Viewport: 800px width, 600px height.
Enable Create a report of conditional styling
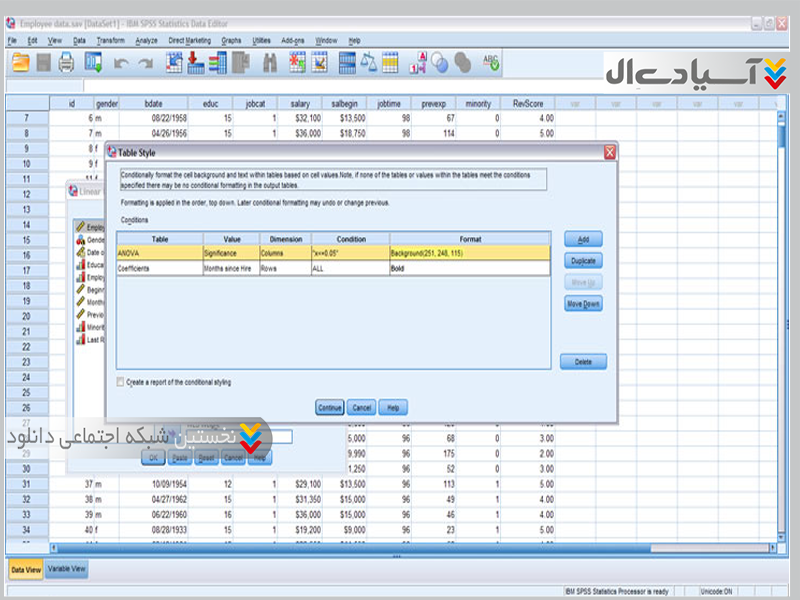(121, 382)
